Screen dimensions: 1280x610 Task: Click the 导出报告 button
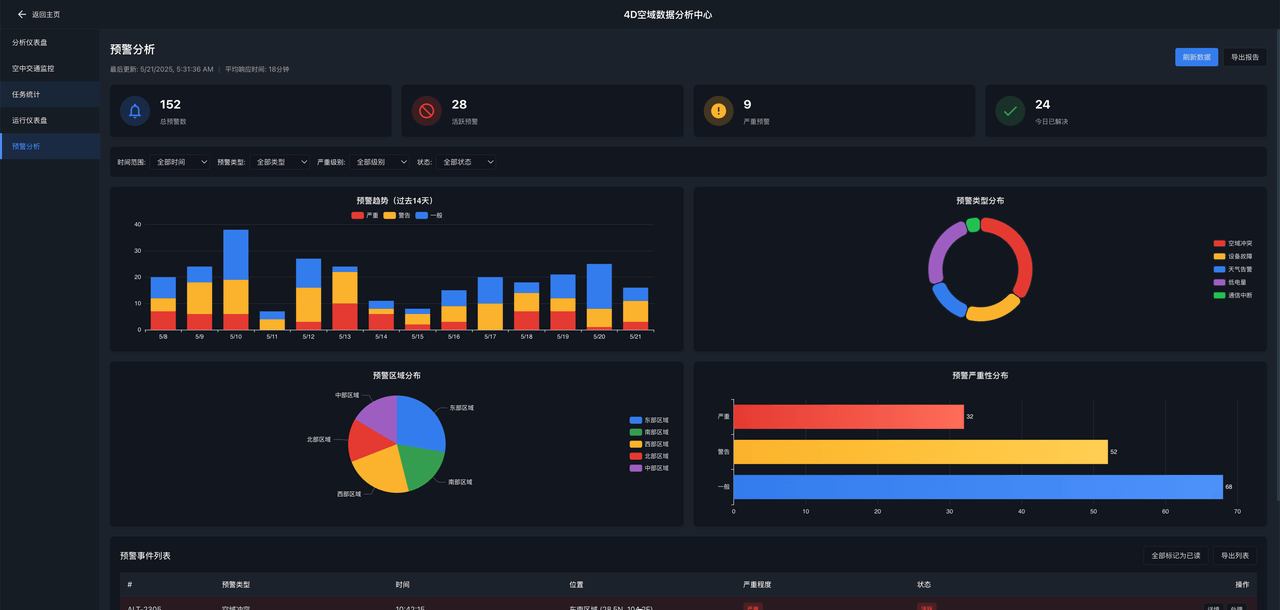[1245, 57]
